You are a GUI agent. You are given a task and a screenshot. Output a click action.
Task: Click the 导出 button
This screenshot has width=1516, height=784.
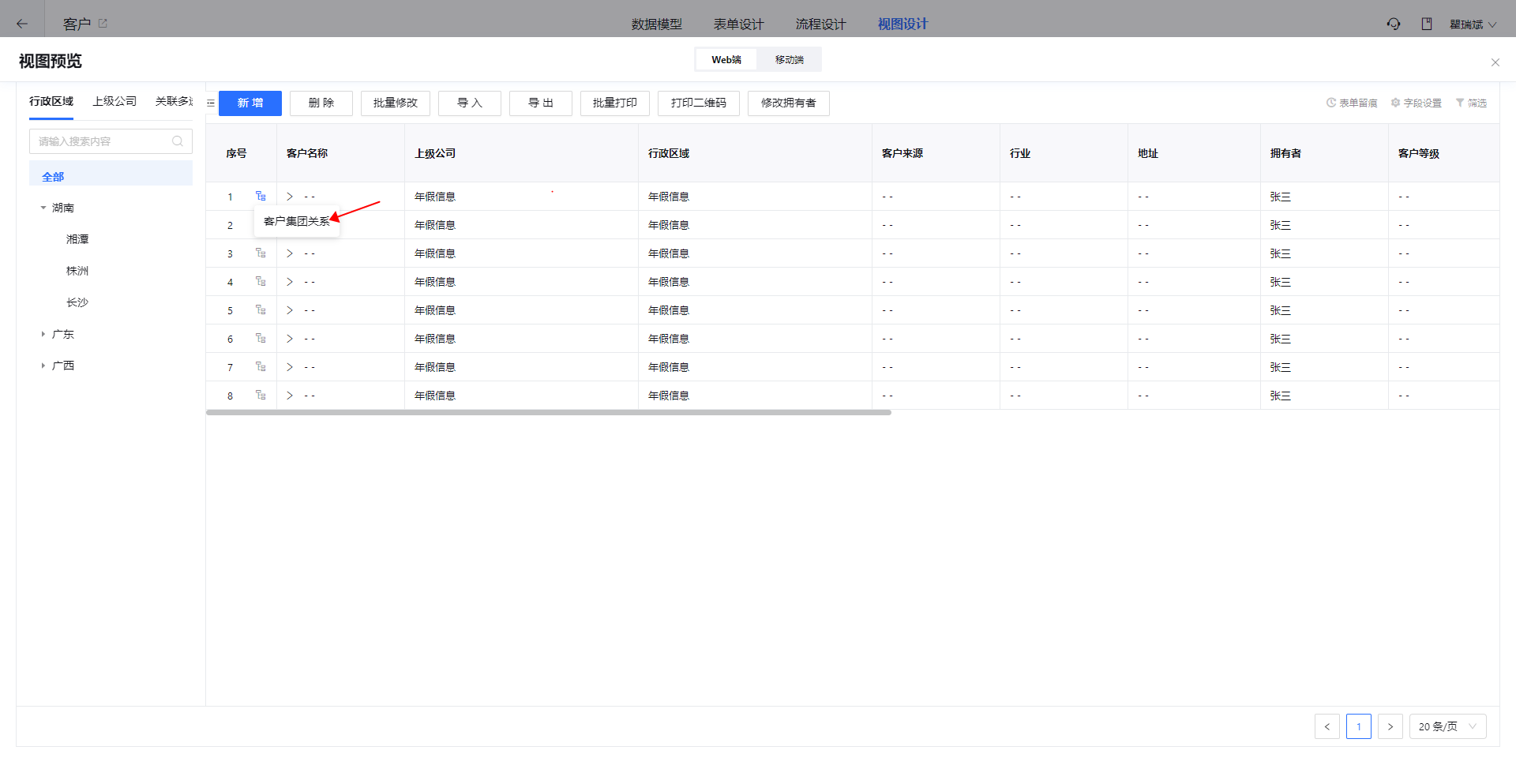(x=541, y=103)
